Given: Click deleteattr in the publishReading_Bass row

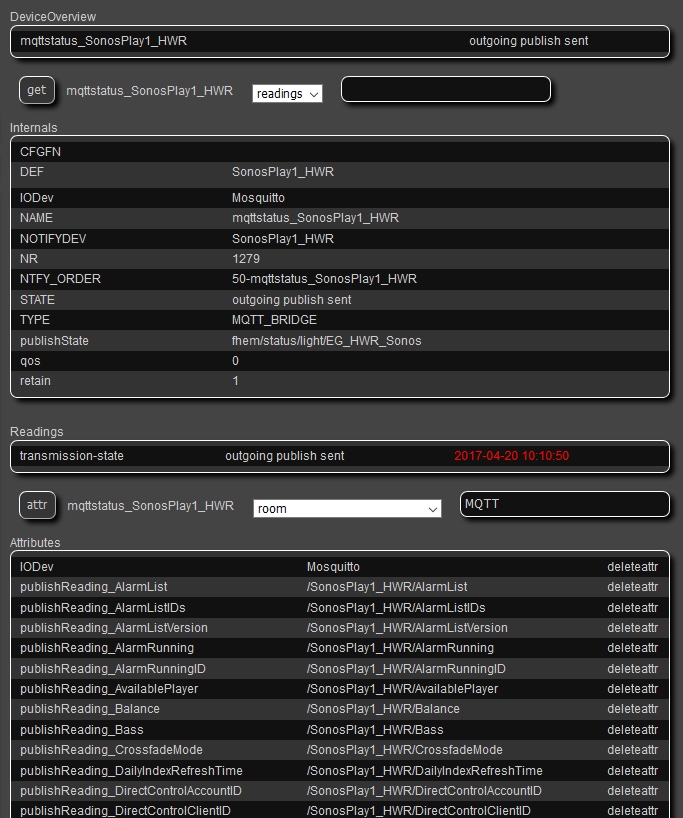Looking at the screenshot, I should (x=632, y=730).
